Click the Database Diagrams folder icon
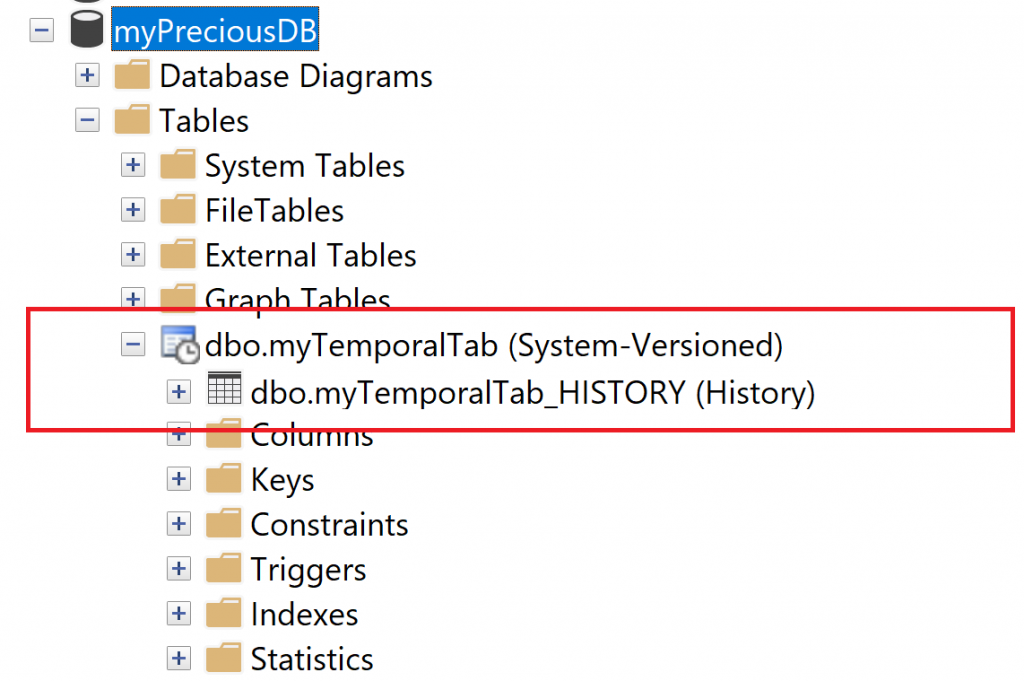 click(x=132, y=77)
